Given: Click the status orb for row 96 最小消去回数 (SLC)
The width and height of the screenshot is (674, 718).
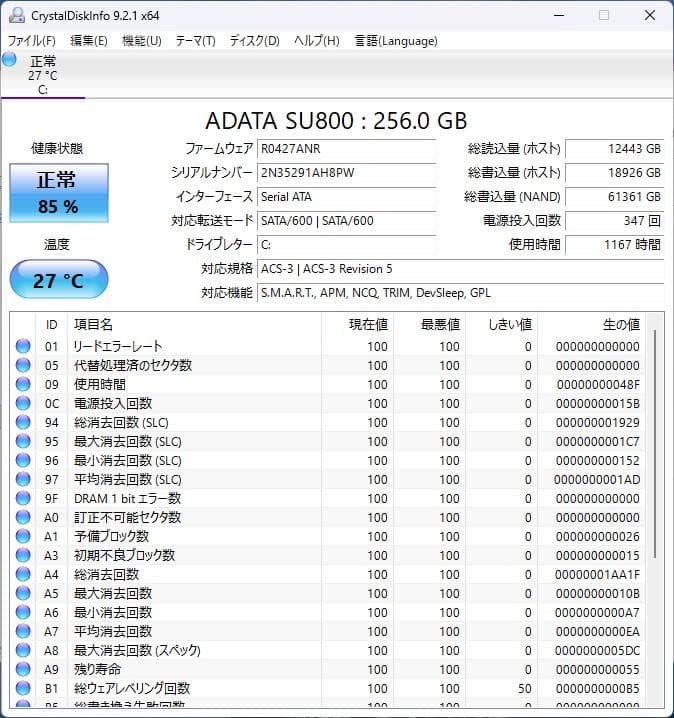Looking at the screenshot, I should coord(23,460).
